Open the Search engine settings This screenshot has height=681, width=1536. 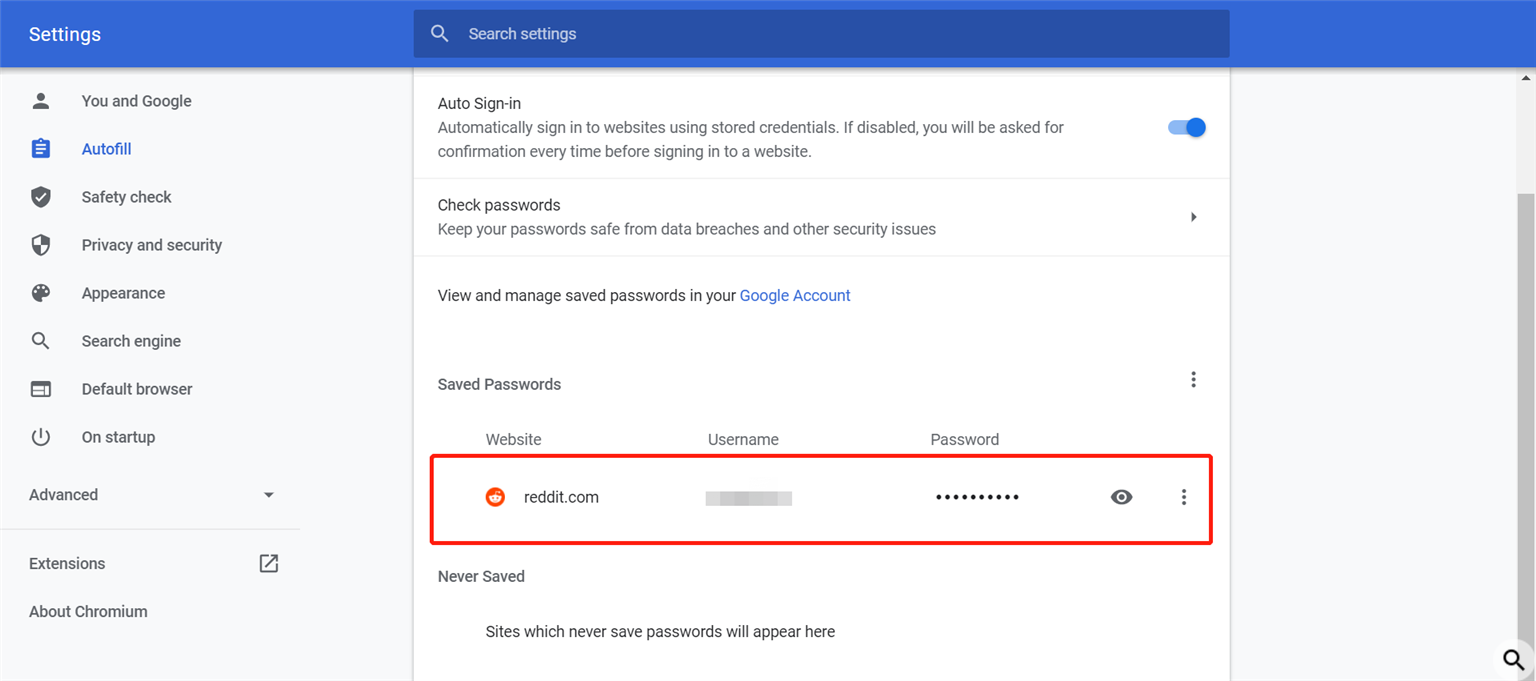click(x=131, y=341)
